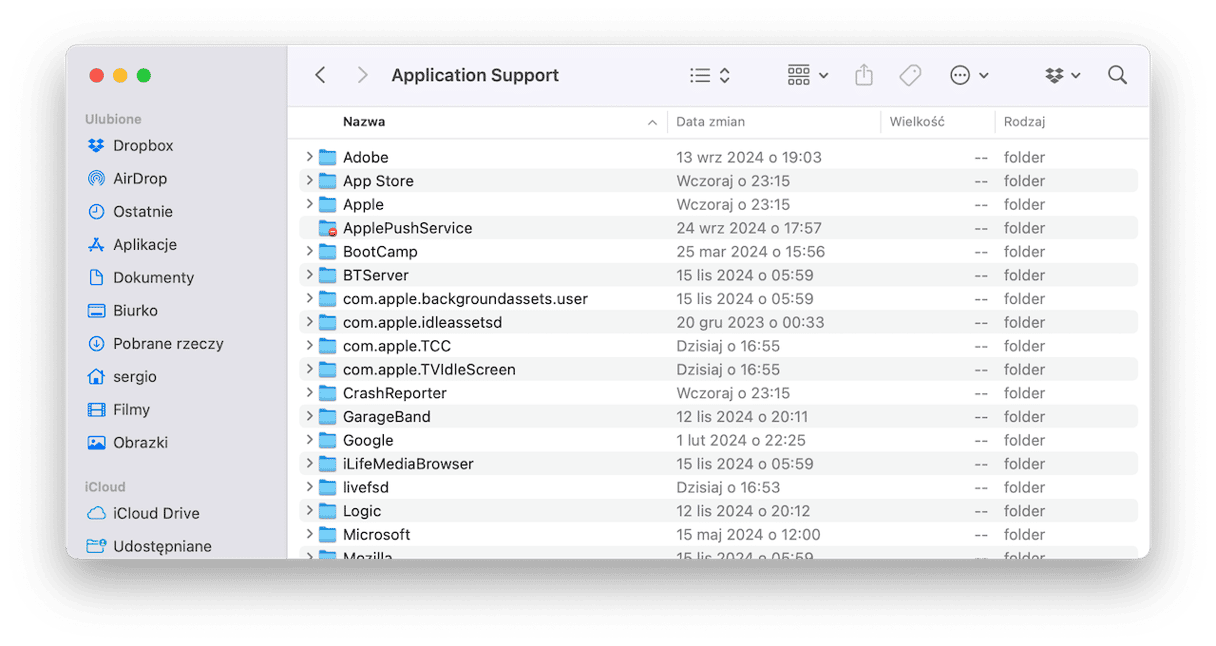The width and height of the screenshot is (1216, 646).
Task: Sort by the Wielkość column
Action: [x=917, y=122]
